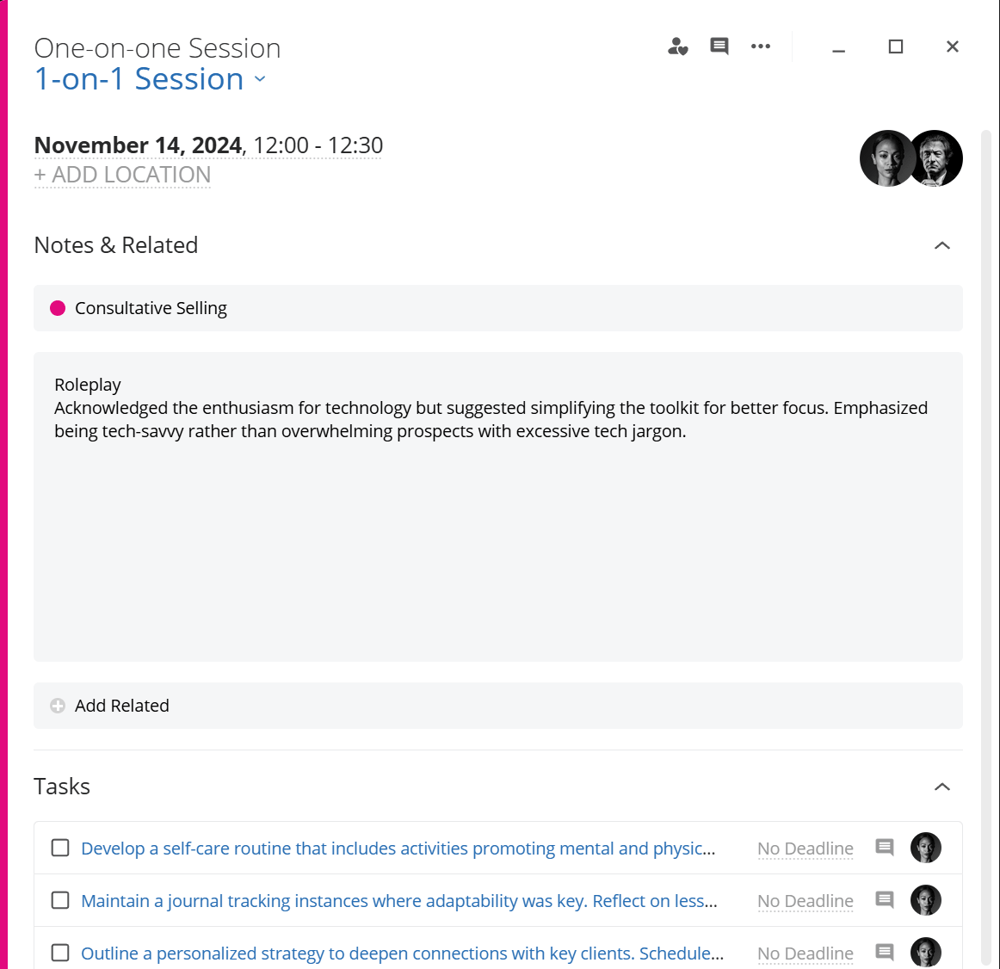The height and width of the screenshot is (969, 1000).
Task: Click the pink Consultative Selling color dot
Action: 57,308
